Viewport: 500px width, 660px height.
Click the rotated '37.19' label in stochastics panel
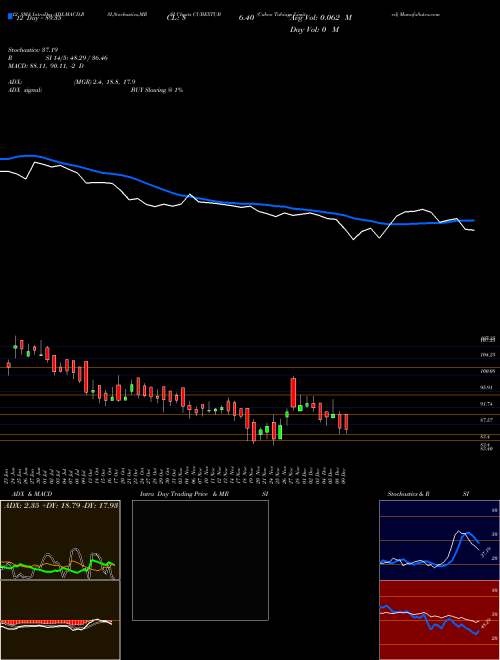click(486, 553)
